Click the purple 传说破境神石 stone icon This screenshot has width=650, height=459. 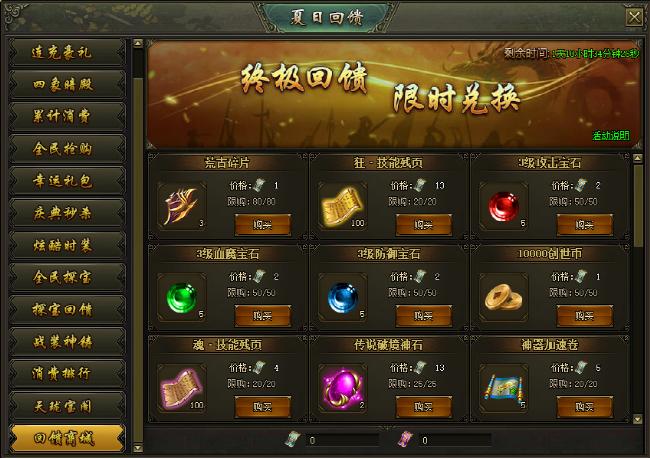point(343,389)
